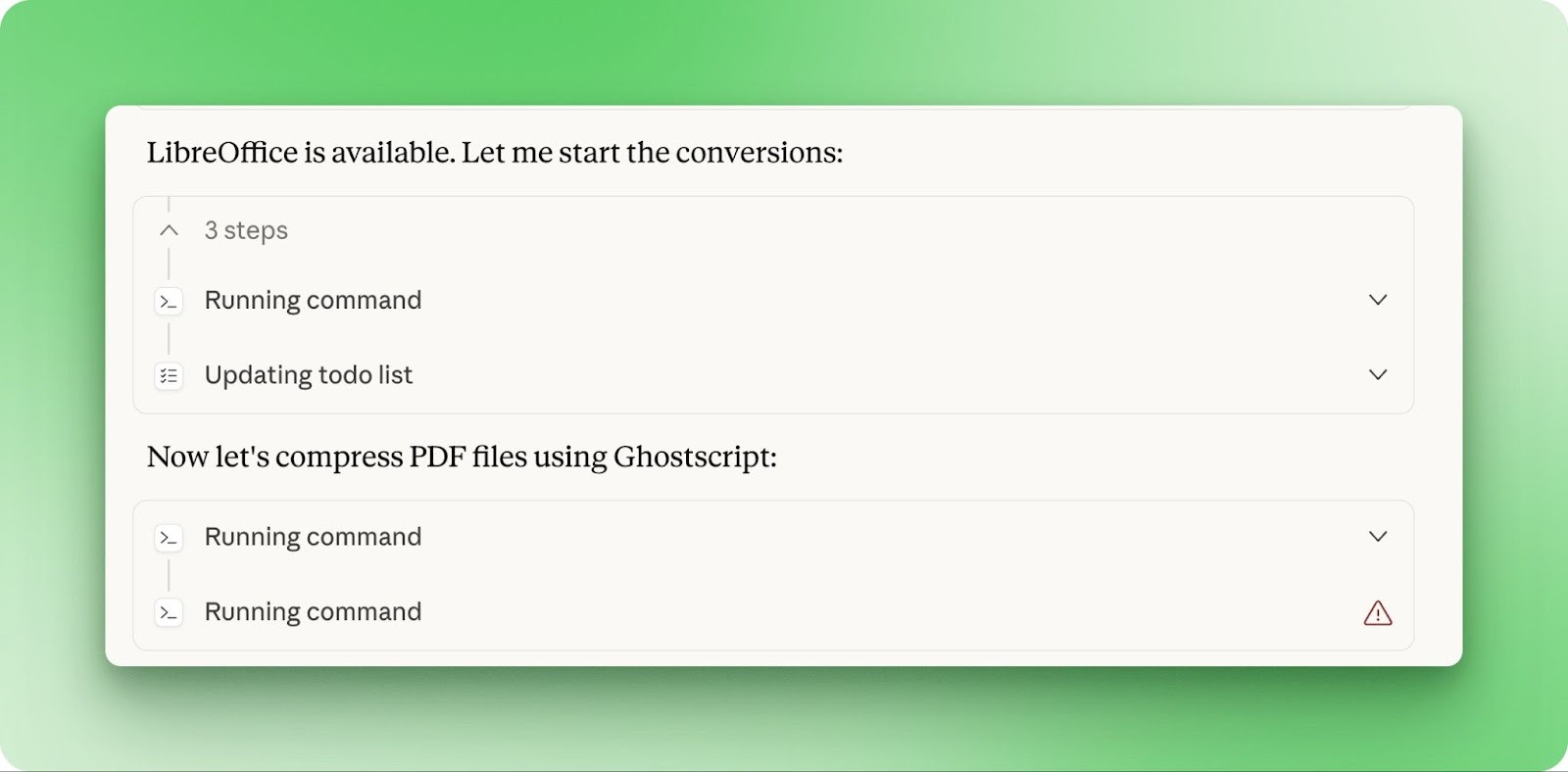Expand the Updating todo list entry
Image resolution: width=1568 pixels, height=772 pixels.
point(1378,374)
